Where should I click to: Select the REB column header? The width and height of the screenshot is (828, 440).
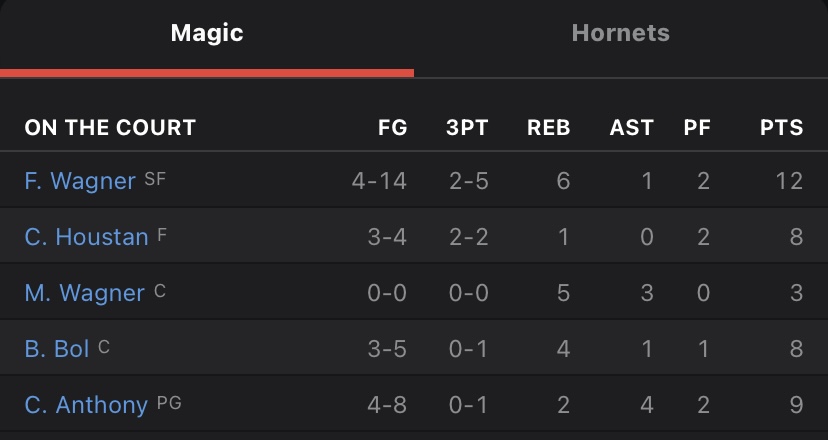click(x=549, y=128)
